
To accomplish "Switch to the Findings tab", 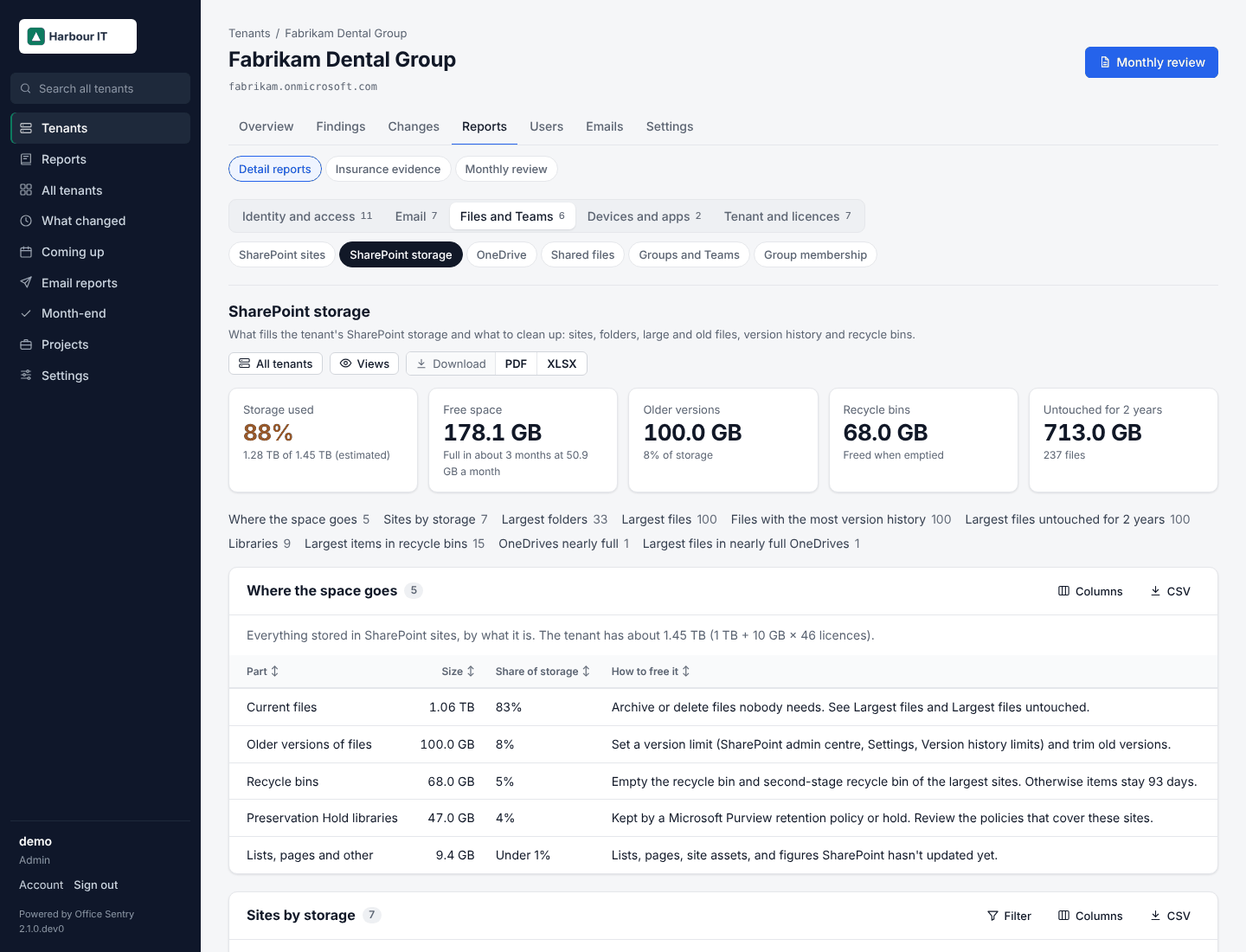I will pyautogui.click(x=341, y=126).
